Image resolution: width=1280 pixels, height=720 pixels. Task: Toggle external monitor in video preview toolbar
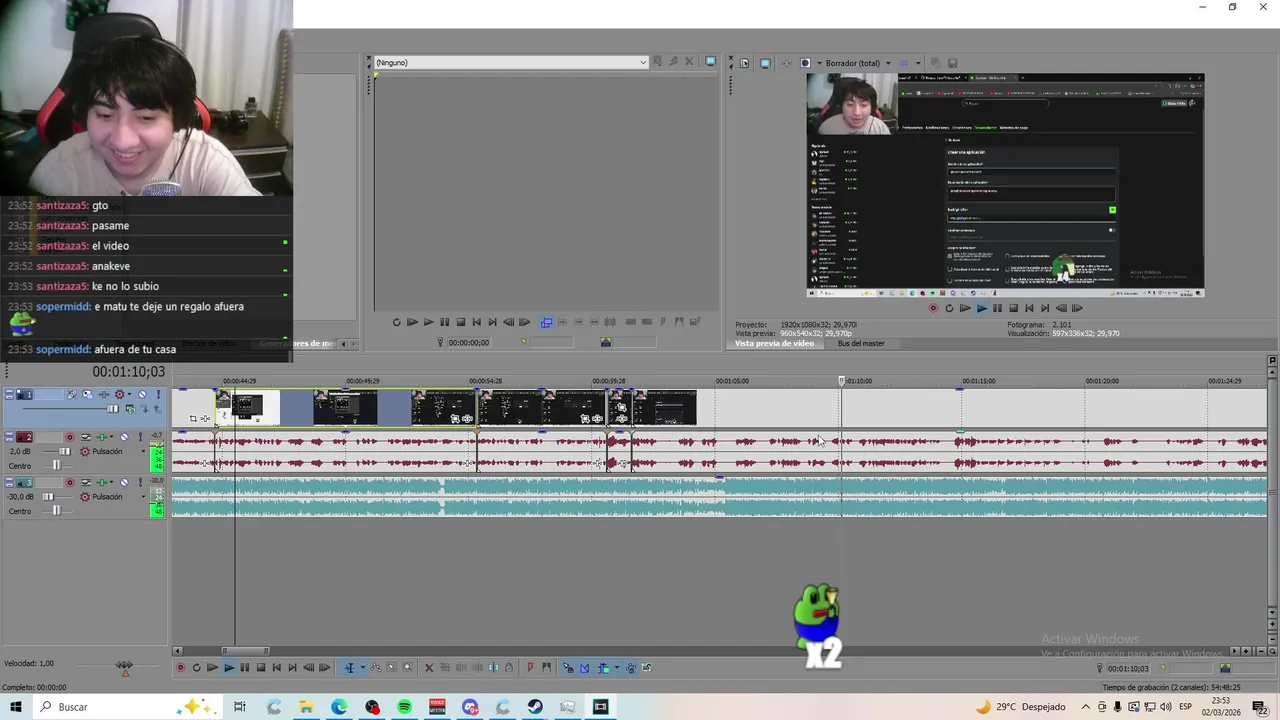point(765,63)
